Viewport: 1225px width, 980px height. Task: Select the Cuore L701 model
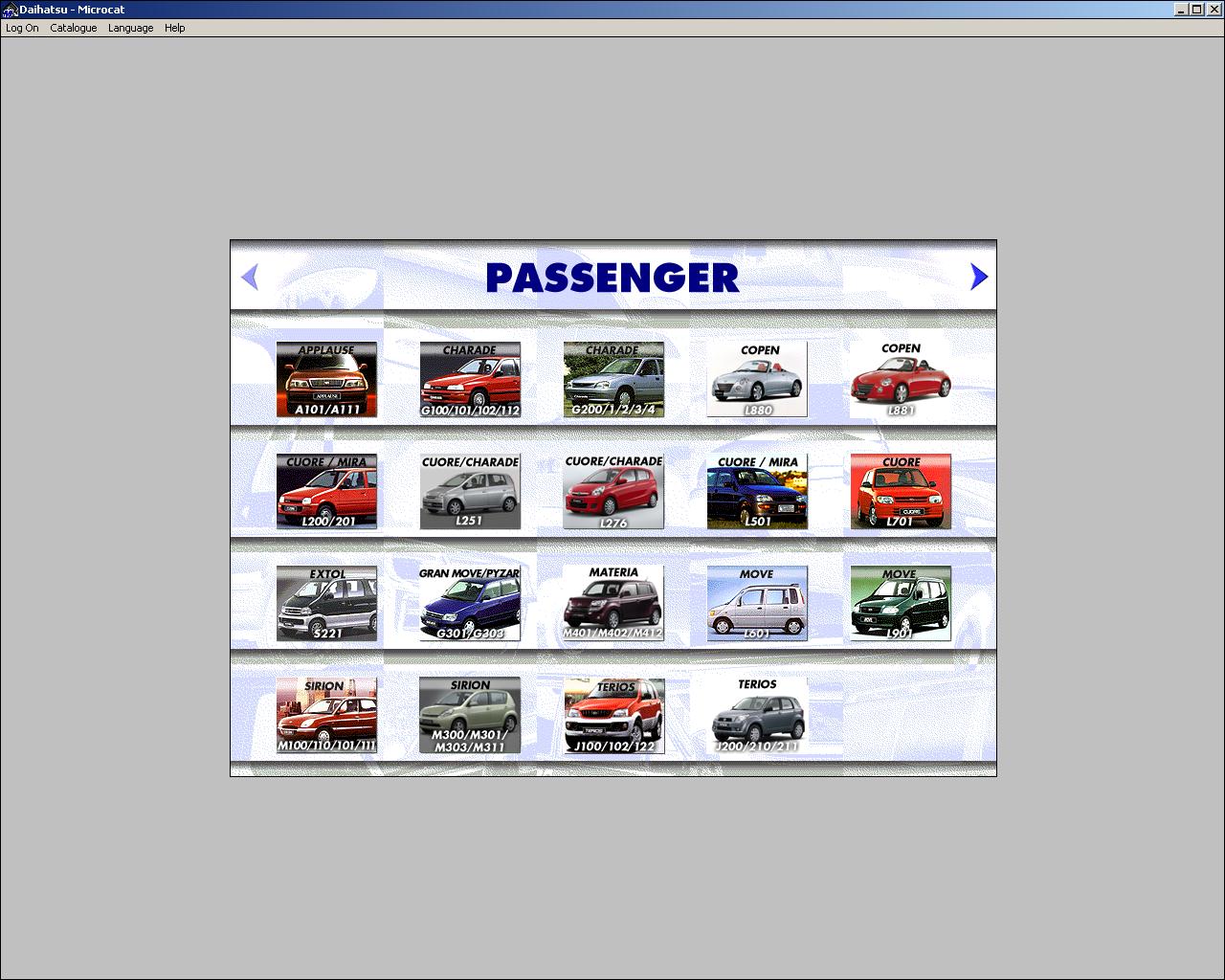900,491
